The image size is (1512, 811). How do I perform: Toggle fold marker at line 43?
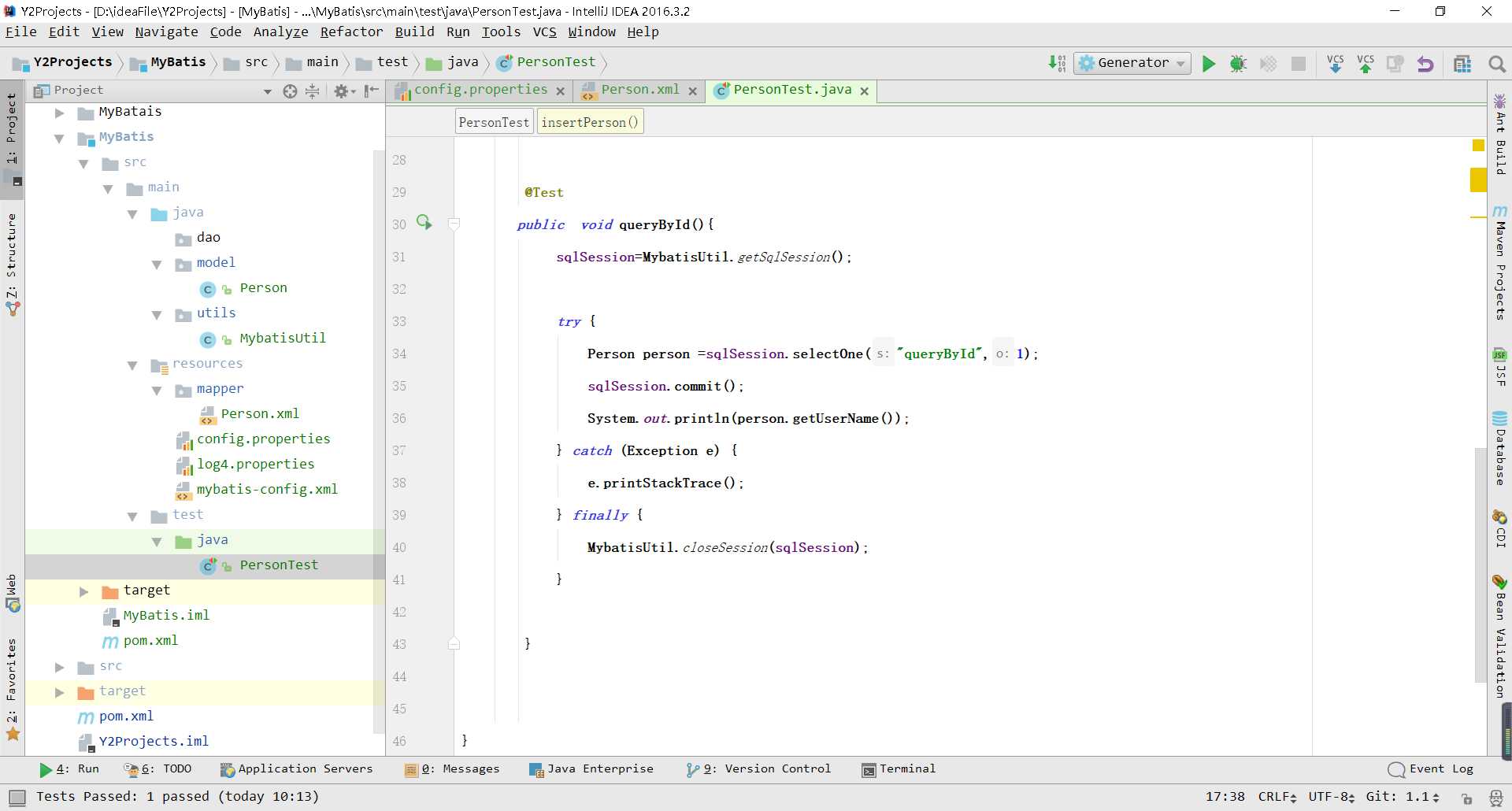454,643
